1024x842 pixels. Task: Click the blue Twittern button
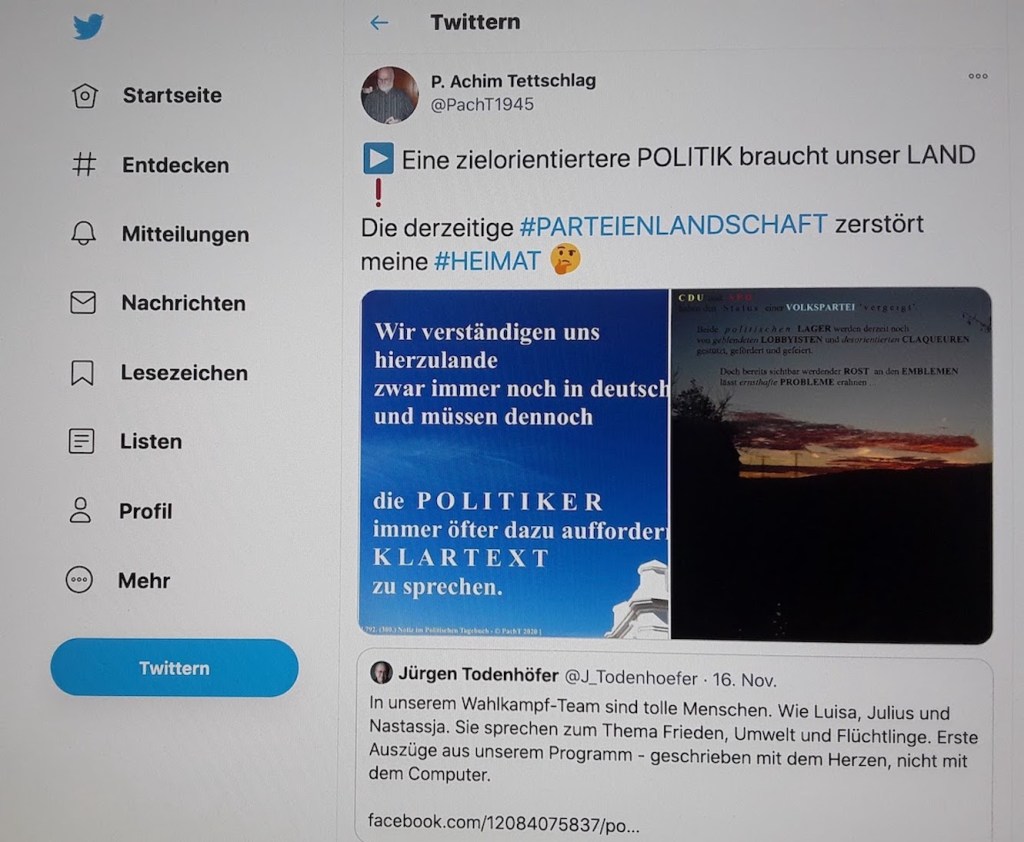[x=174, y=668]
